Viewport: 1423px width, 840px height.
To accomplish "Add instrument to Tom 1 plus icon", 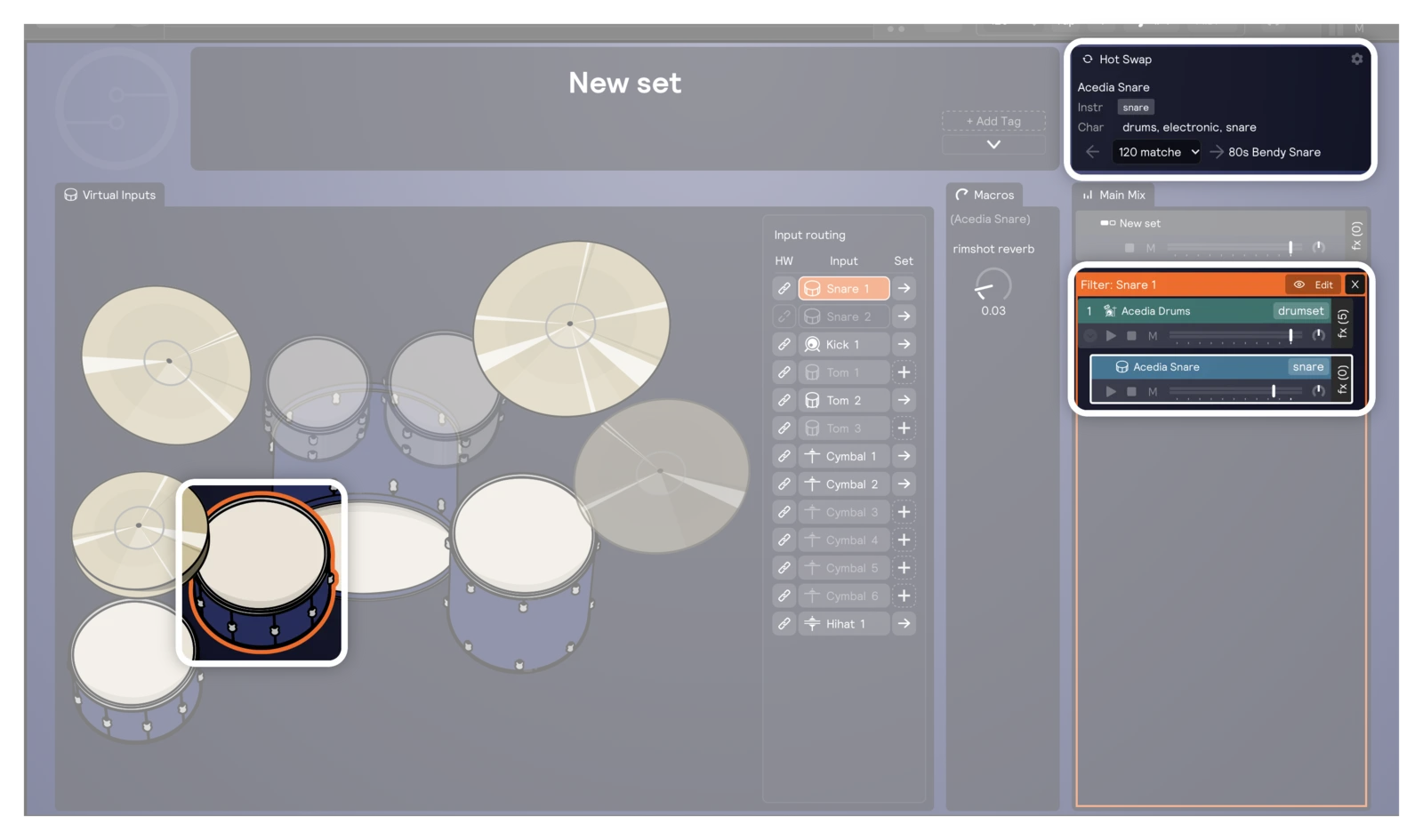I will pyautogui.click(x=904, y=372).
